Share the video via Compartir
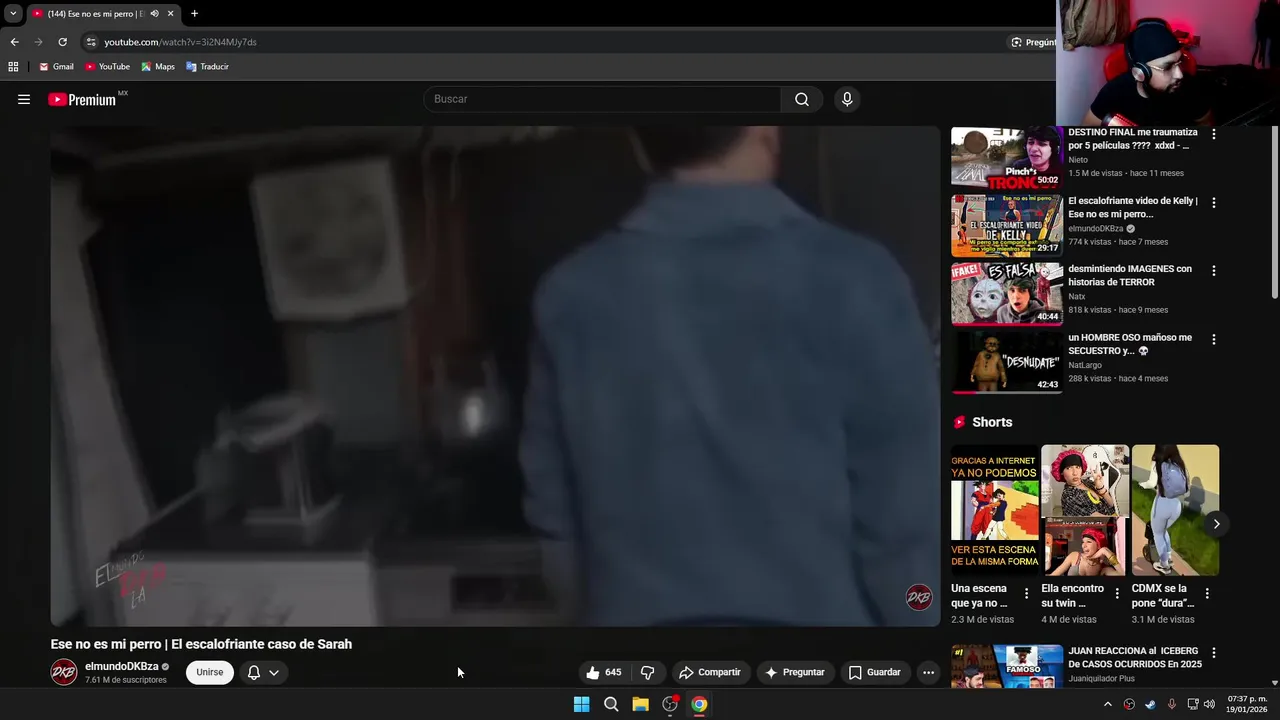This screenshot has height=720, width=1280. (x=710, y=672)
